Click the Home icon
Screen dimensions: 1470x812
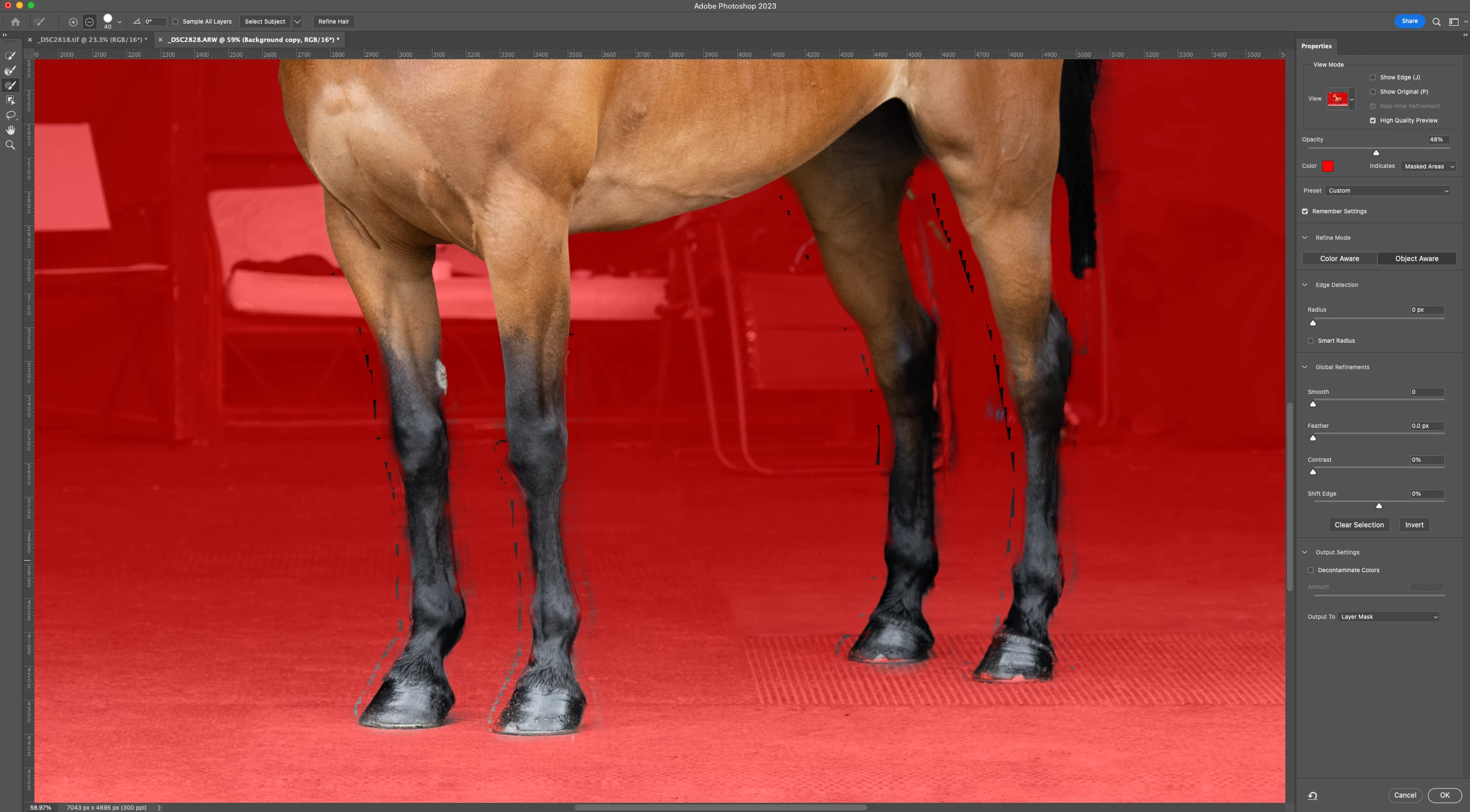(16, 22)
